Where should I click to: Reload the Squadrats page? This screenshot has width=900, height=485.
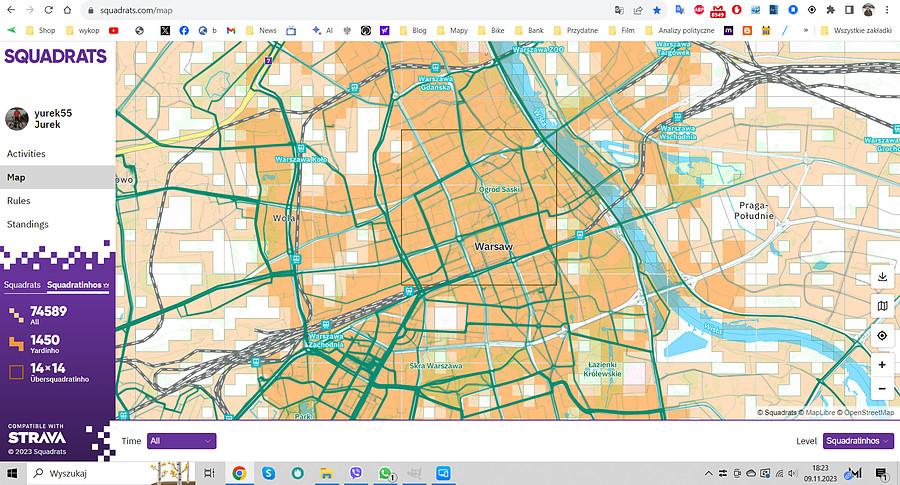coord(49,10)
